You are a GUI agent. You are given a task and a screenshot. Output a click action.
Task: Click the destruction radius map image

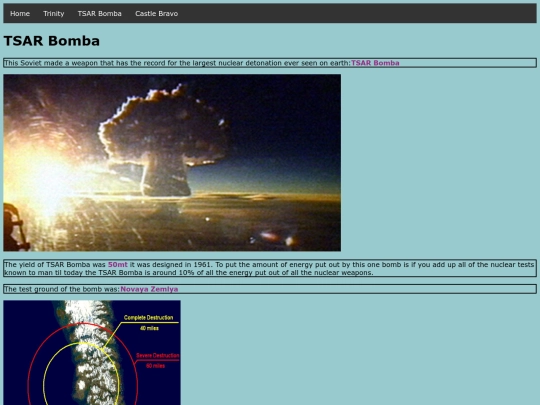[x=92, y=353]
